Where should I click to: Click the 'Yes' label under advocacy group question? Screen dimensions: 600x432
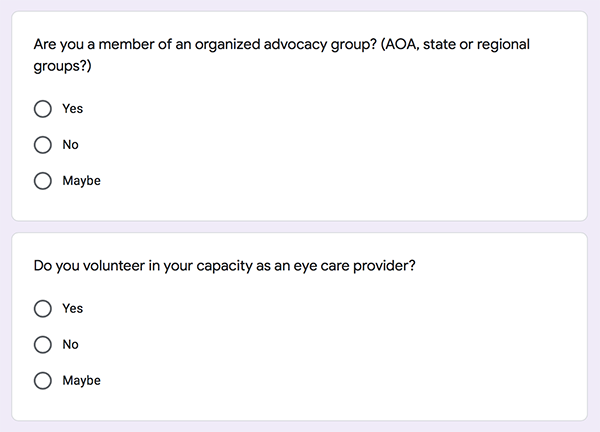72,108
